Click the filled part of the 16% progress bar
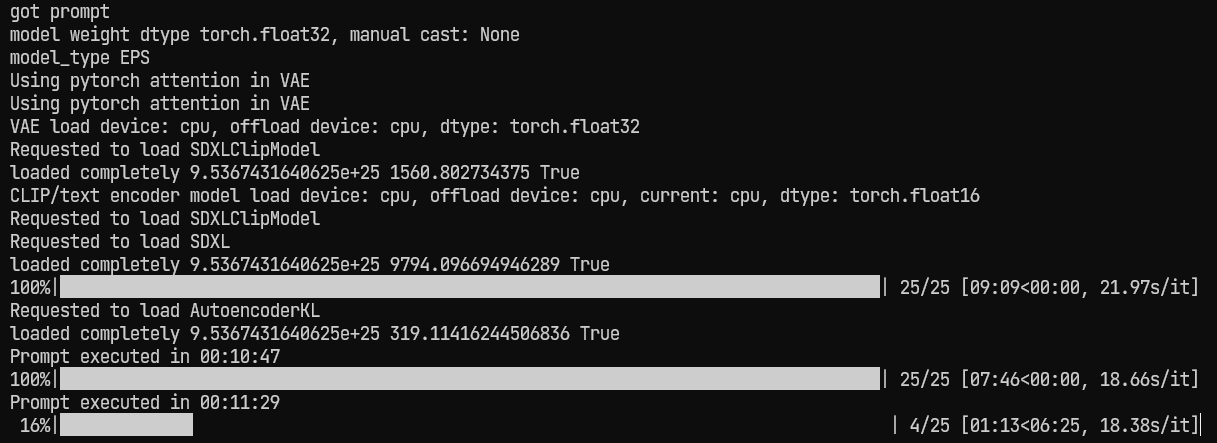The image size is (1217, 443). click(x=126, y=425)
